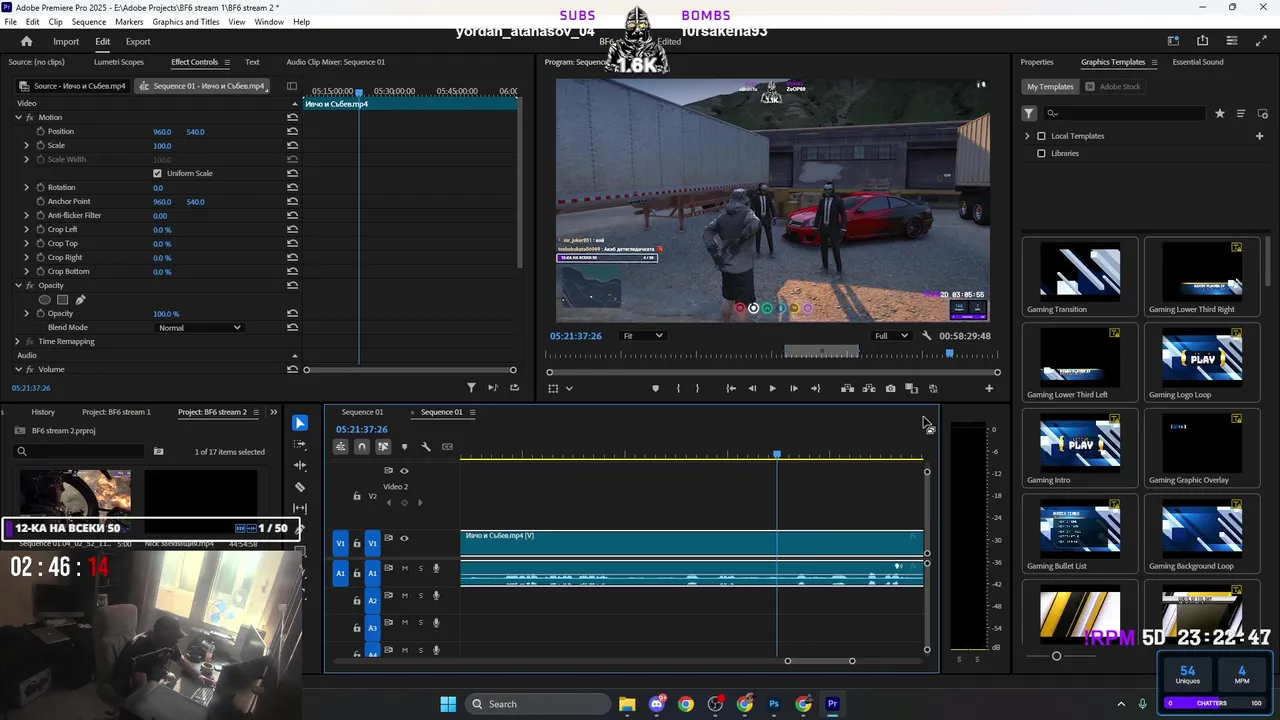Open Program monitor settings wrench

click(x=927, y=336)
